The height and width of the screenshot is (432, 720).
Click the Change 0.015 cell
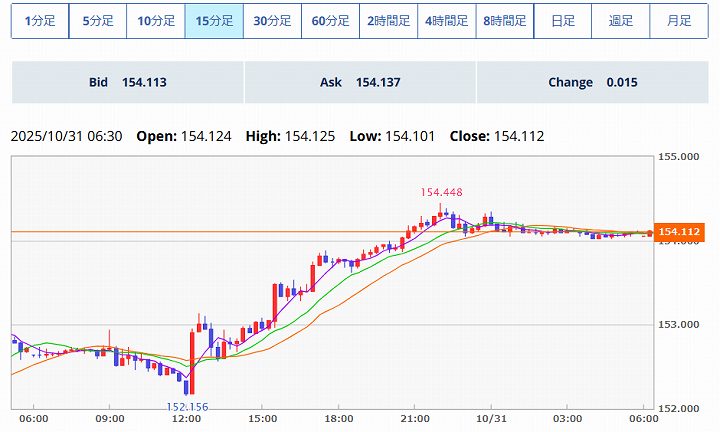click(592, 82)
